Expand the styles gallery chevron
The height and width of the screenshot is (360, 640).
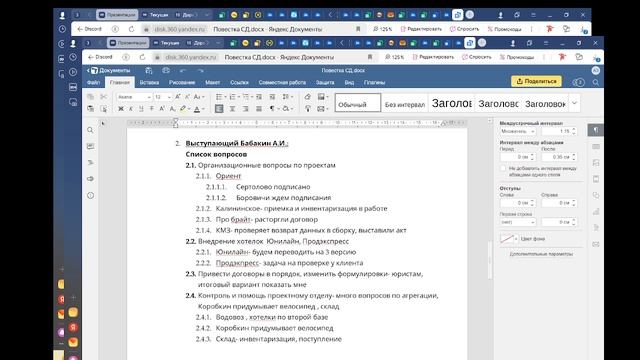click(574, 103)
